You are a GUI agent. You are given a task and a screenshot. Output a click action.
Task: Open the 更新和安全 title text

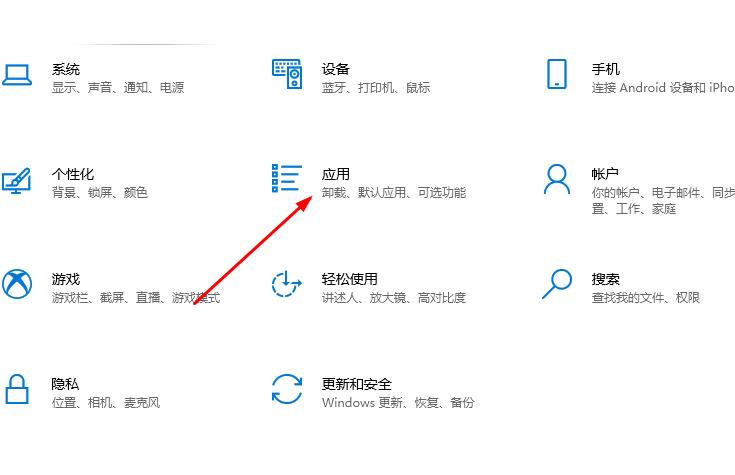[357, 384]
